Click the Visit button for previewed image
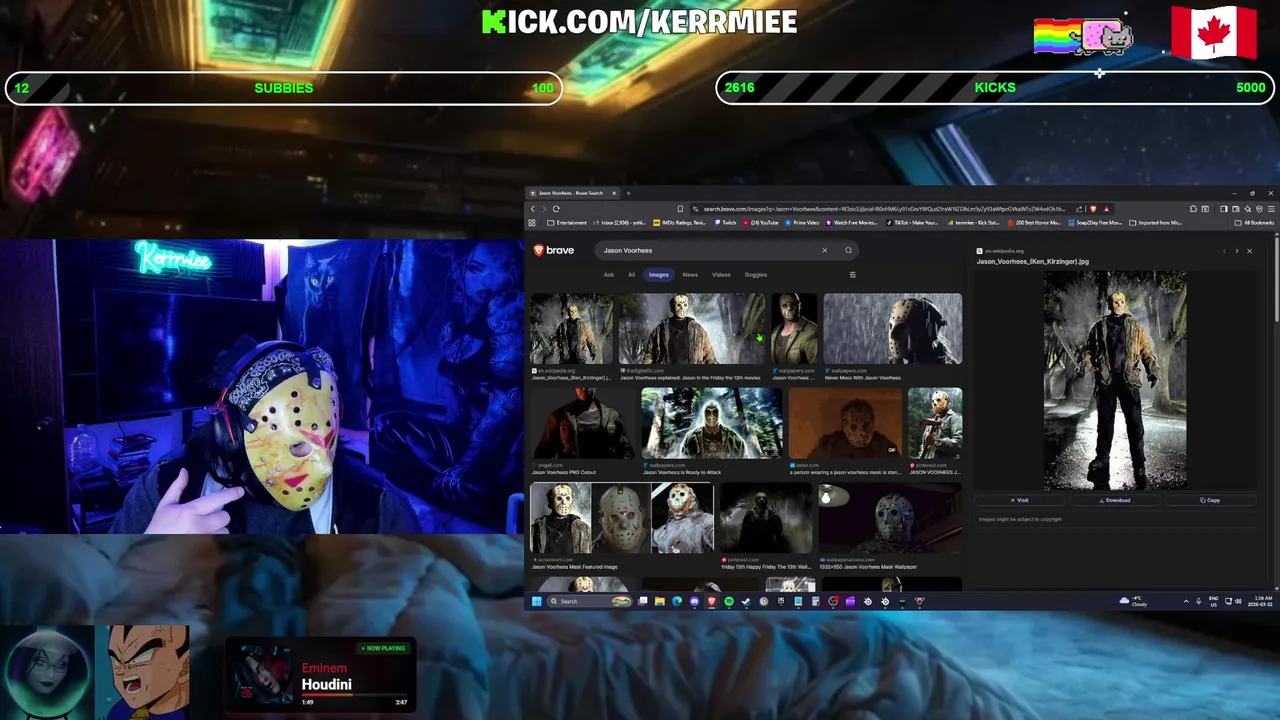The width and height of the screenshot is (1280, 720). pyautogui.click(x=1019, y=500)
